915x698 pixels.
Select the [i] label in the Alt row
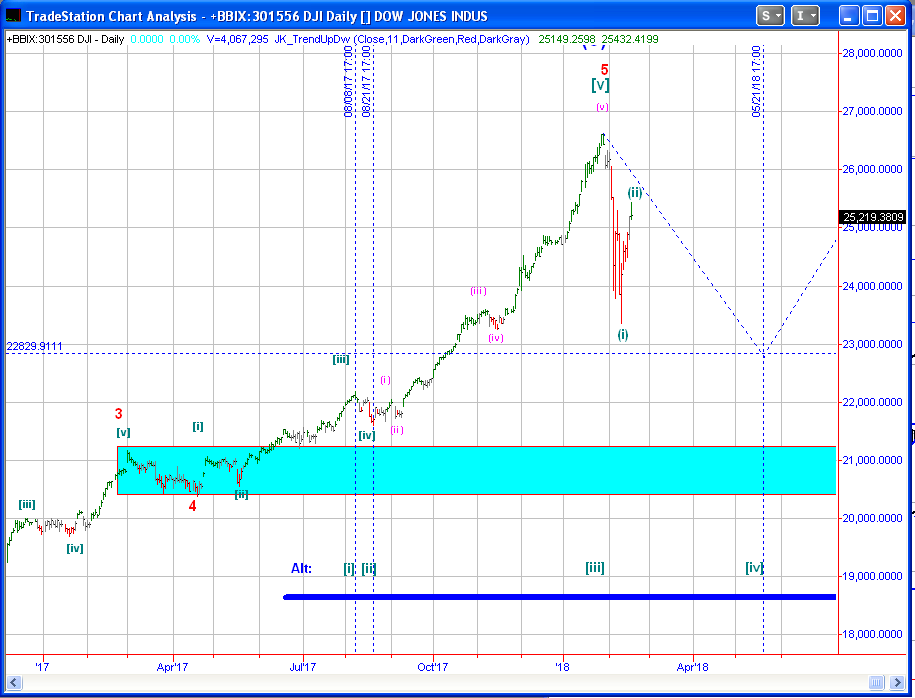[x=349, y=568]
